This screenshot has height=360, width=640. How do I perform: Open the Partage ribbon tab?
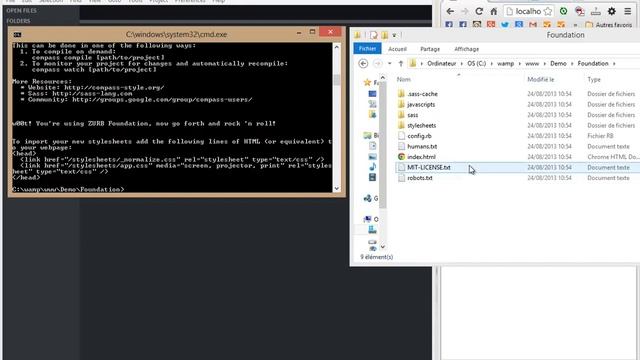[430, 49]
